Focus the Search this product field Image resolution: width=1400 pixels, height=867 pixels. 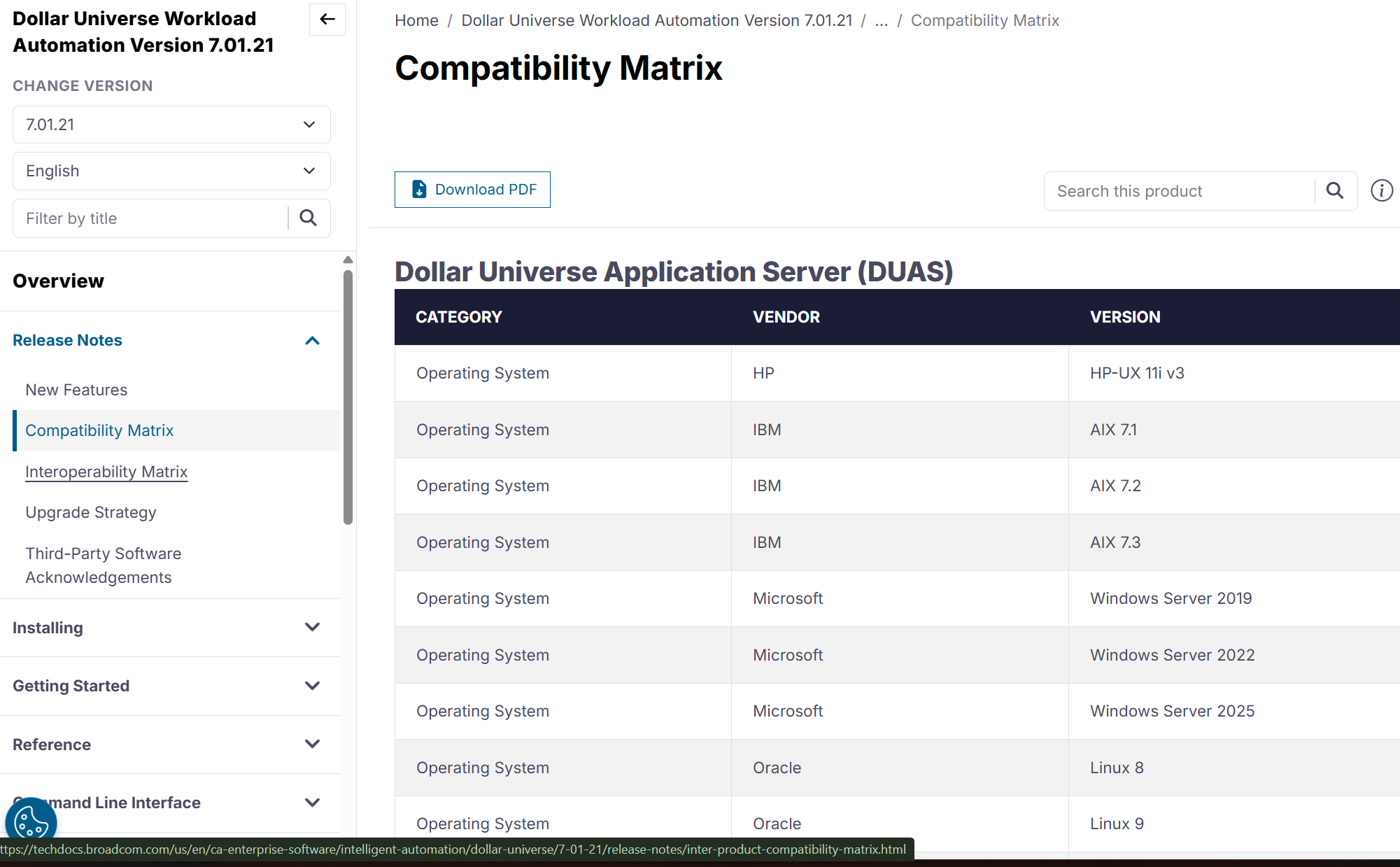(x=1180, y=191)
